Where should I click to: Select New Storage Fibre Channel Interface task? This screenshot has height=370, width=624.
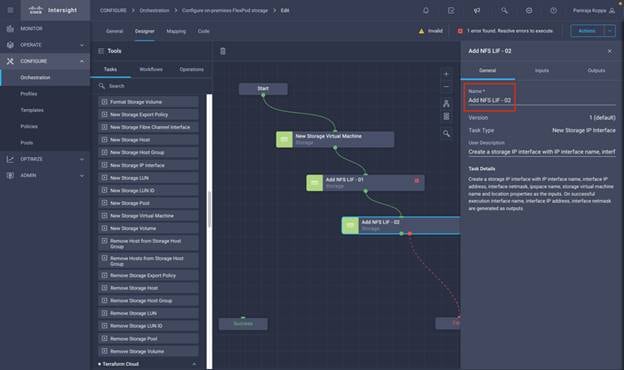[148, 127]
